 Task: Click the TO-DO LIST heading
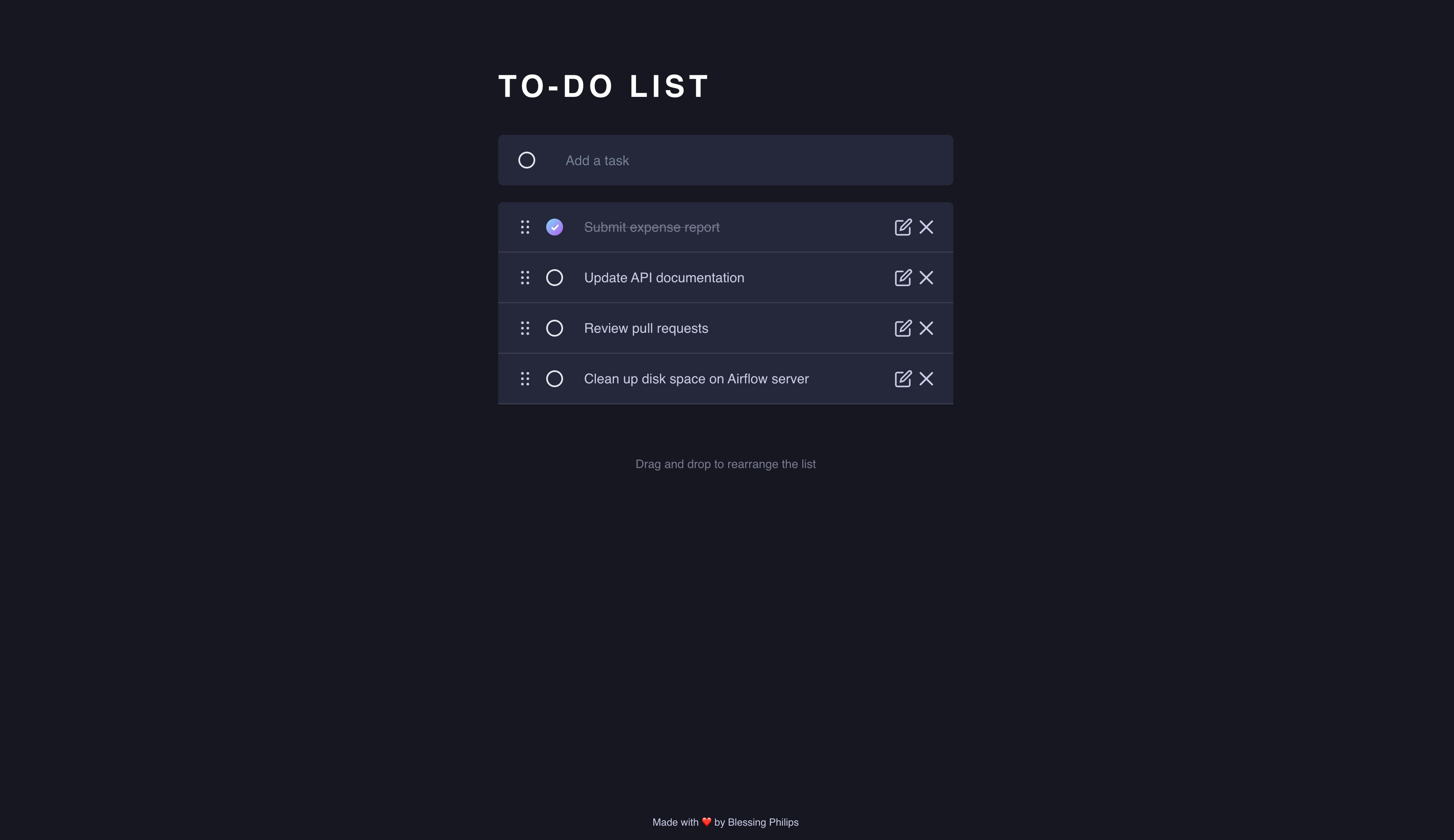[604, 86]
